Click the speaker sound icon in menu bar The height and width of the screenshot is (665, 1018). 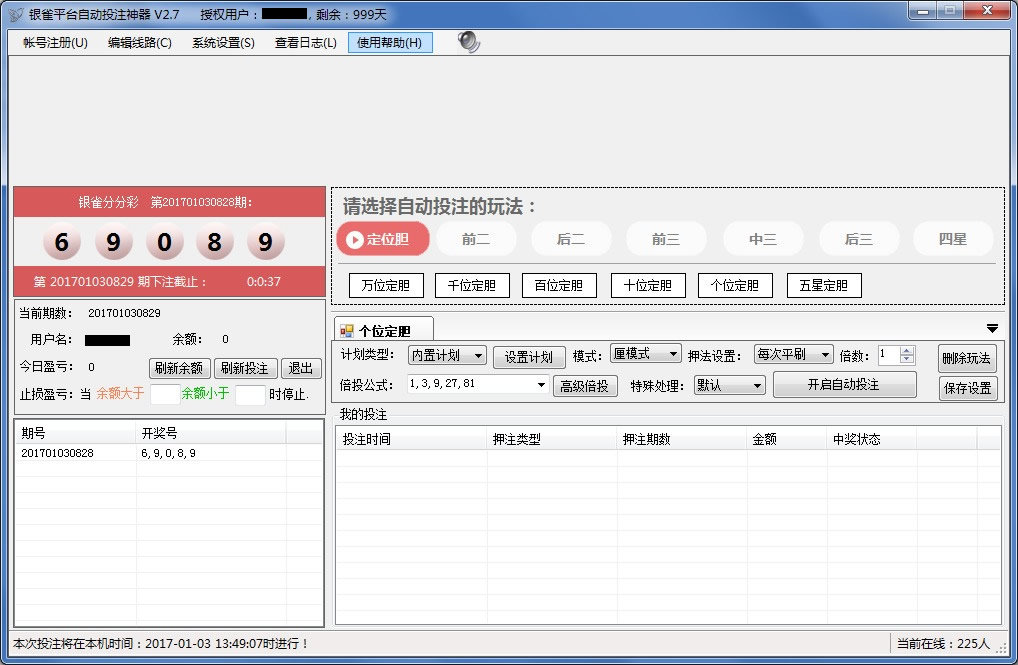tap(468, 42)
